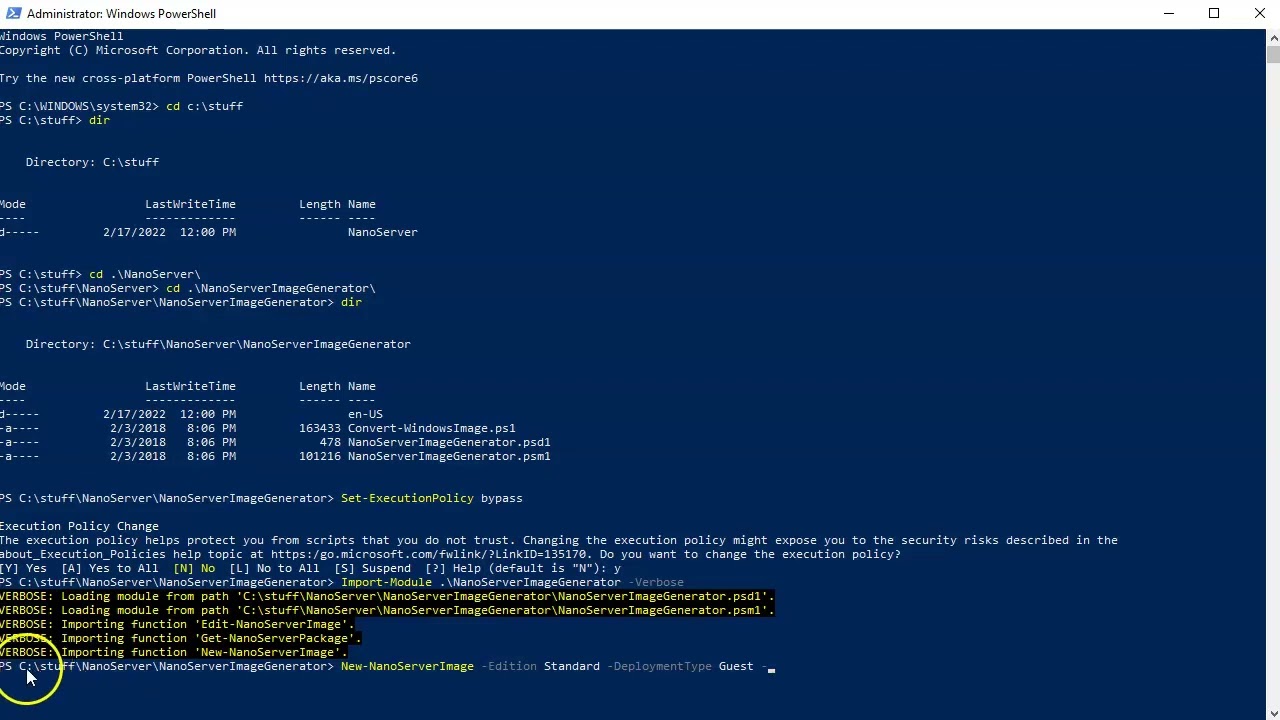This screenshot has width=1280, height=720.
Task: Click '[S] Suspend' option text
Action: tap(372, 568)
